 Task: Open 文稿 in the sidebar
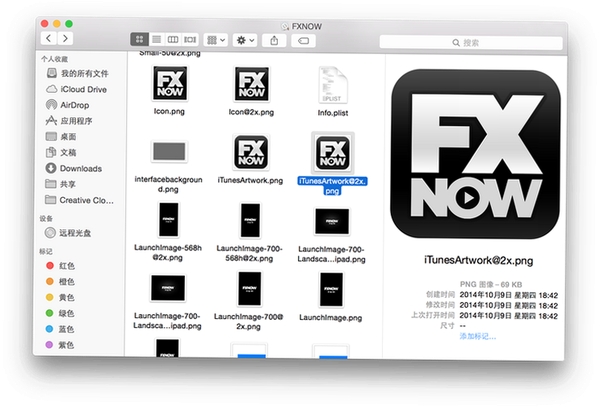61,152
